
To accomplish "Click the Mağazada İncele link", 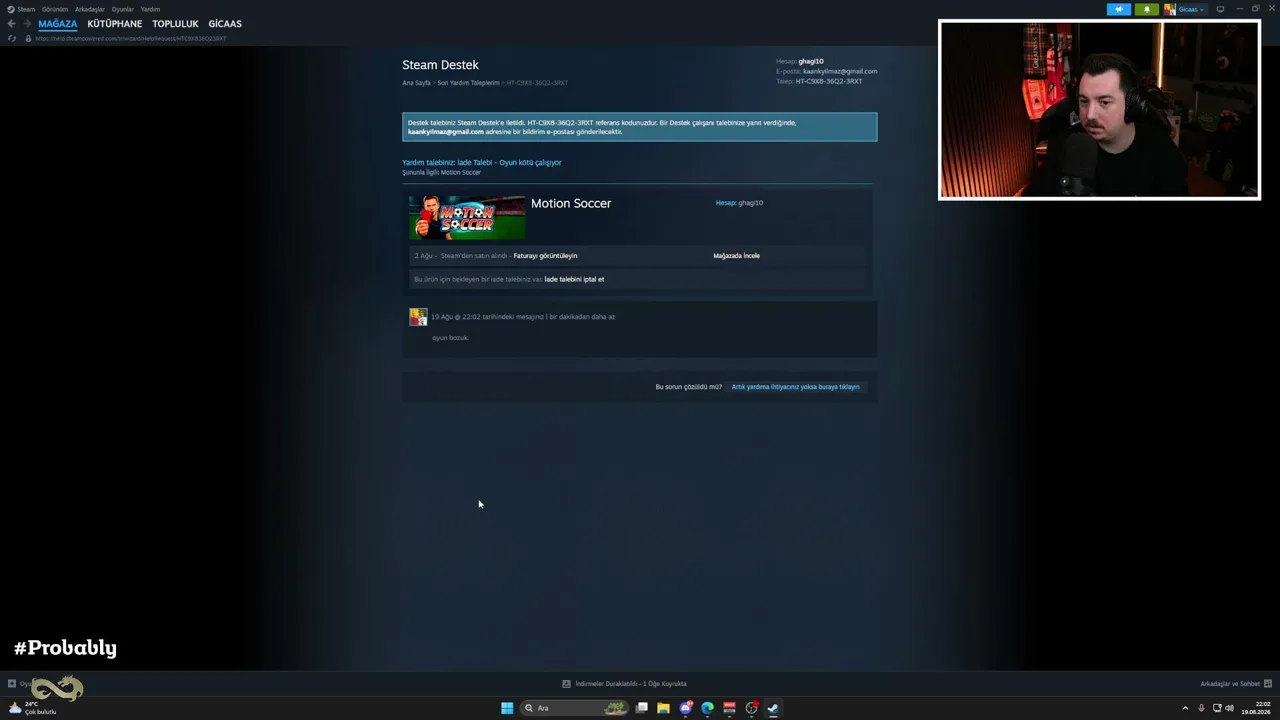I will point(736,256).
